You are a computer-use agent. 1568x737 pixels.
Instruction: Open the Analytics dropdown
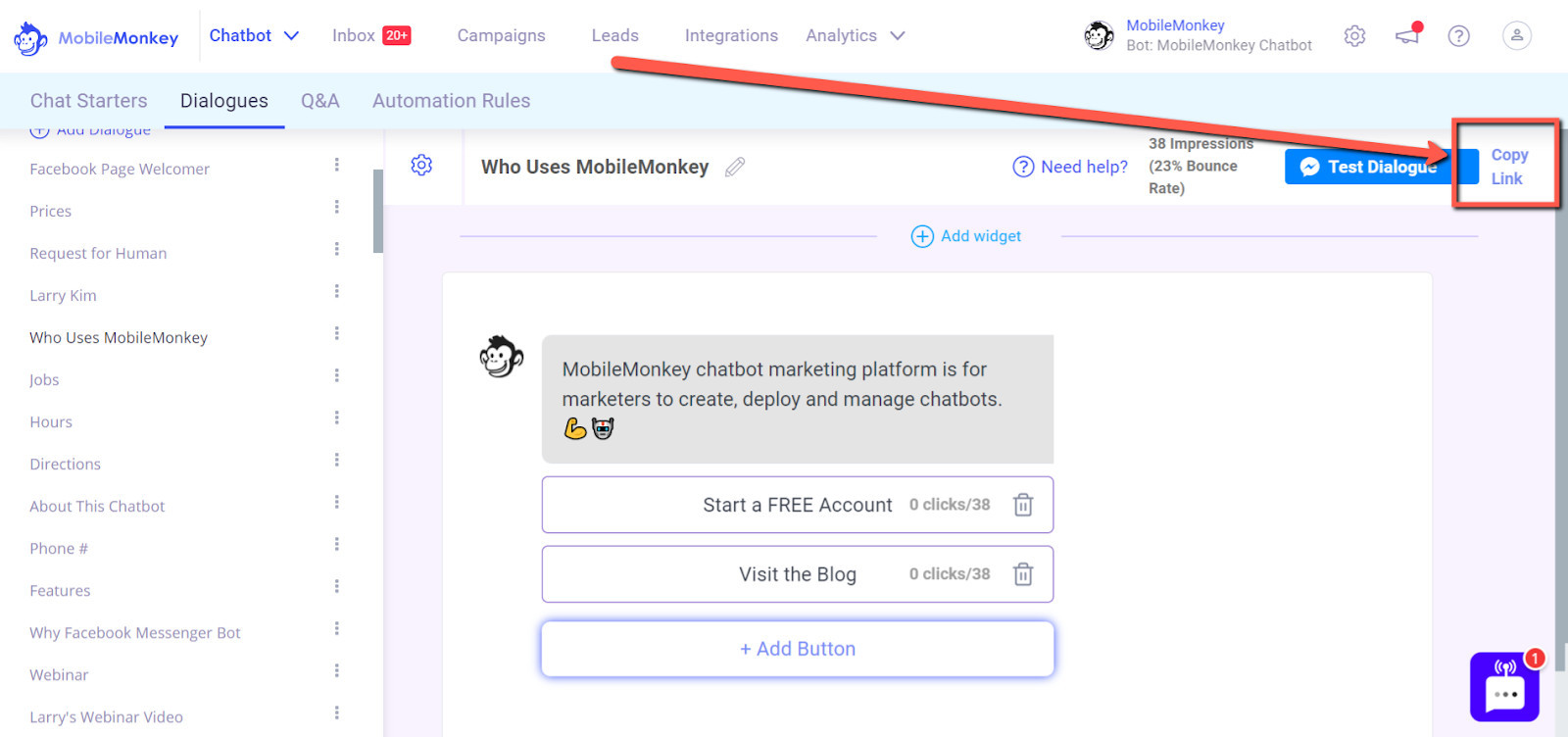pyautogui.click(x=856, y=35)
